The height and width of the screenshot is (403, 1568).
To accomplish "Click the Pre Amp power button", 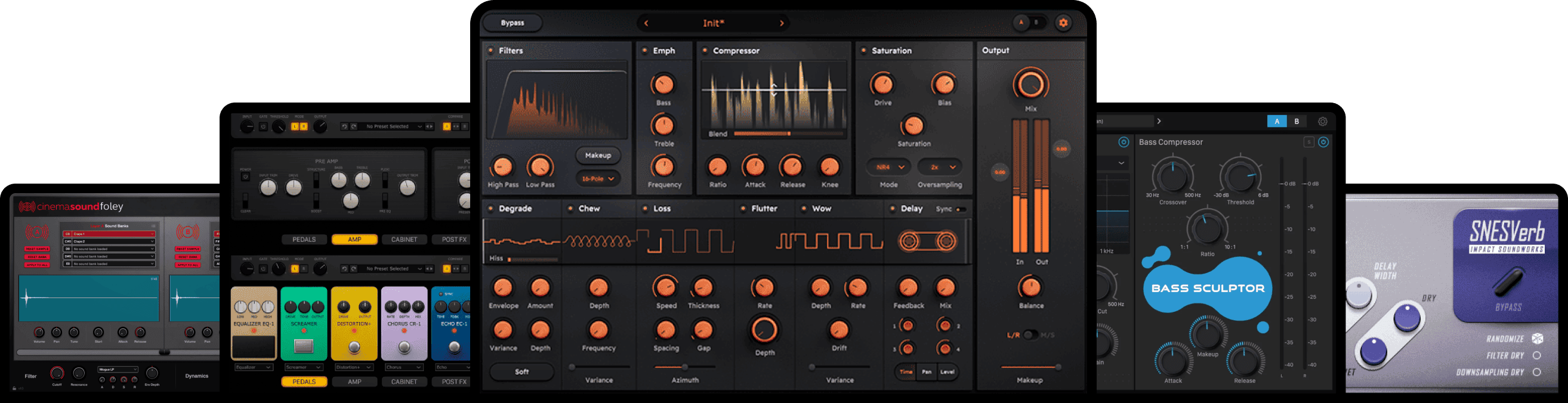I will point(245,177).
